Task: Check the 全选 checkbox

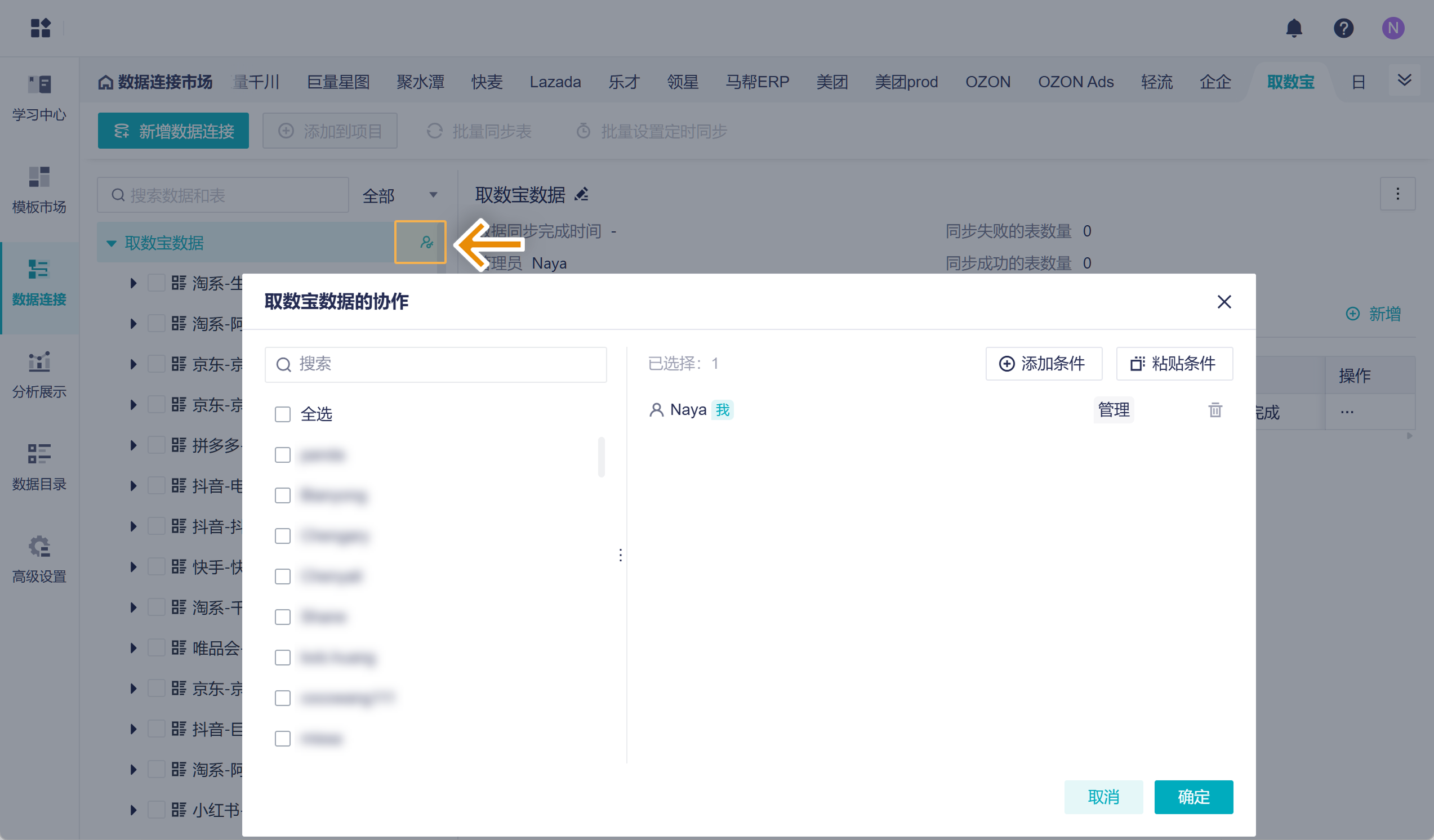Action: pyautogui.click(x=282, y=414)
